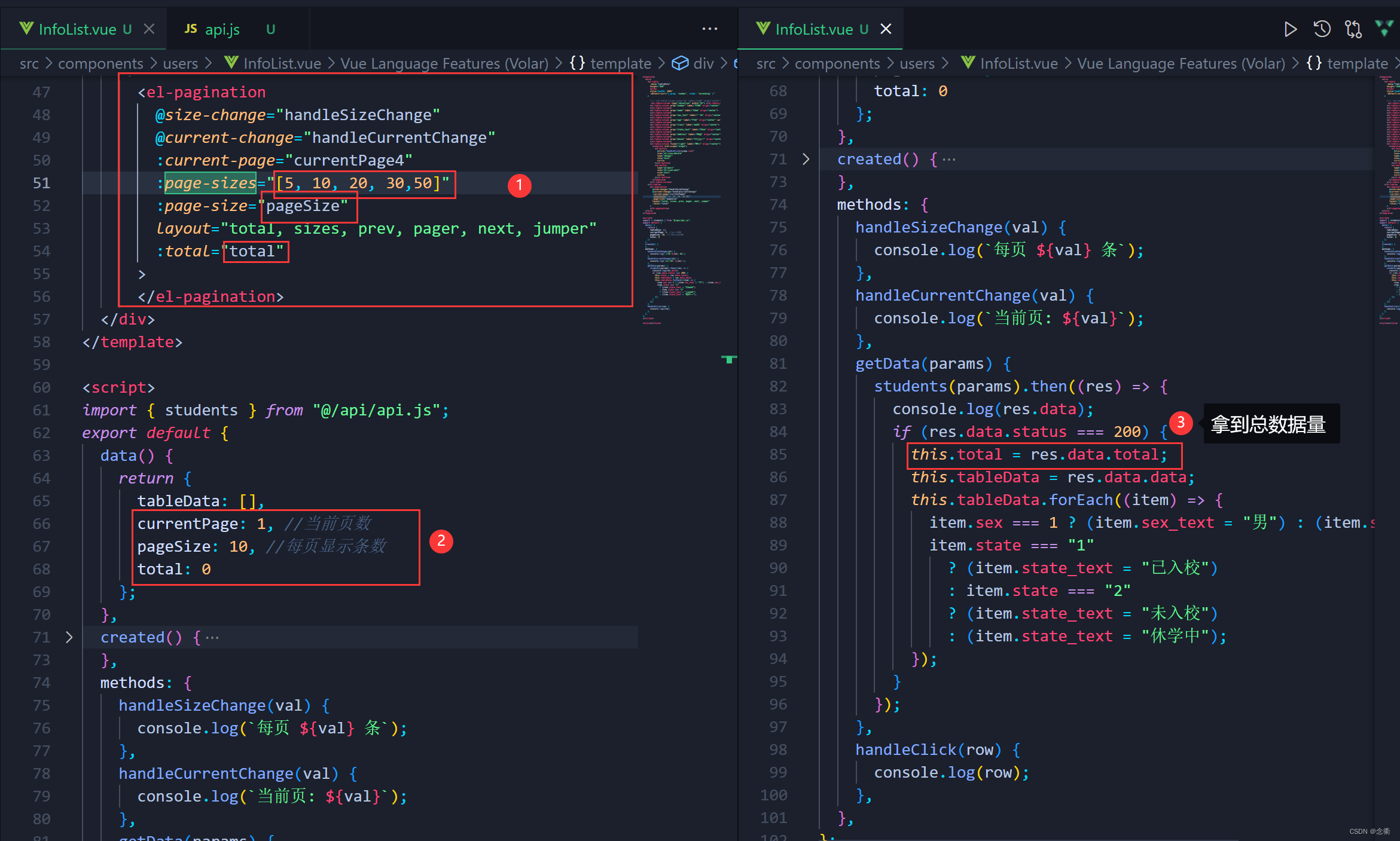The image size is (1400, 841).
Task: Click line number 51 in left gutter
Action: [x=41, y=183]
